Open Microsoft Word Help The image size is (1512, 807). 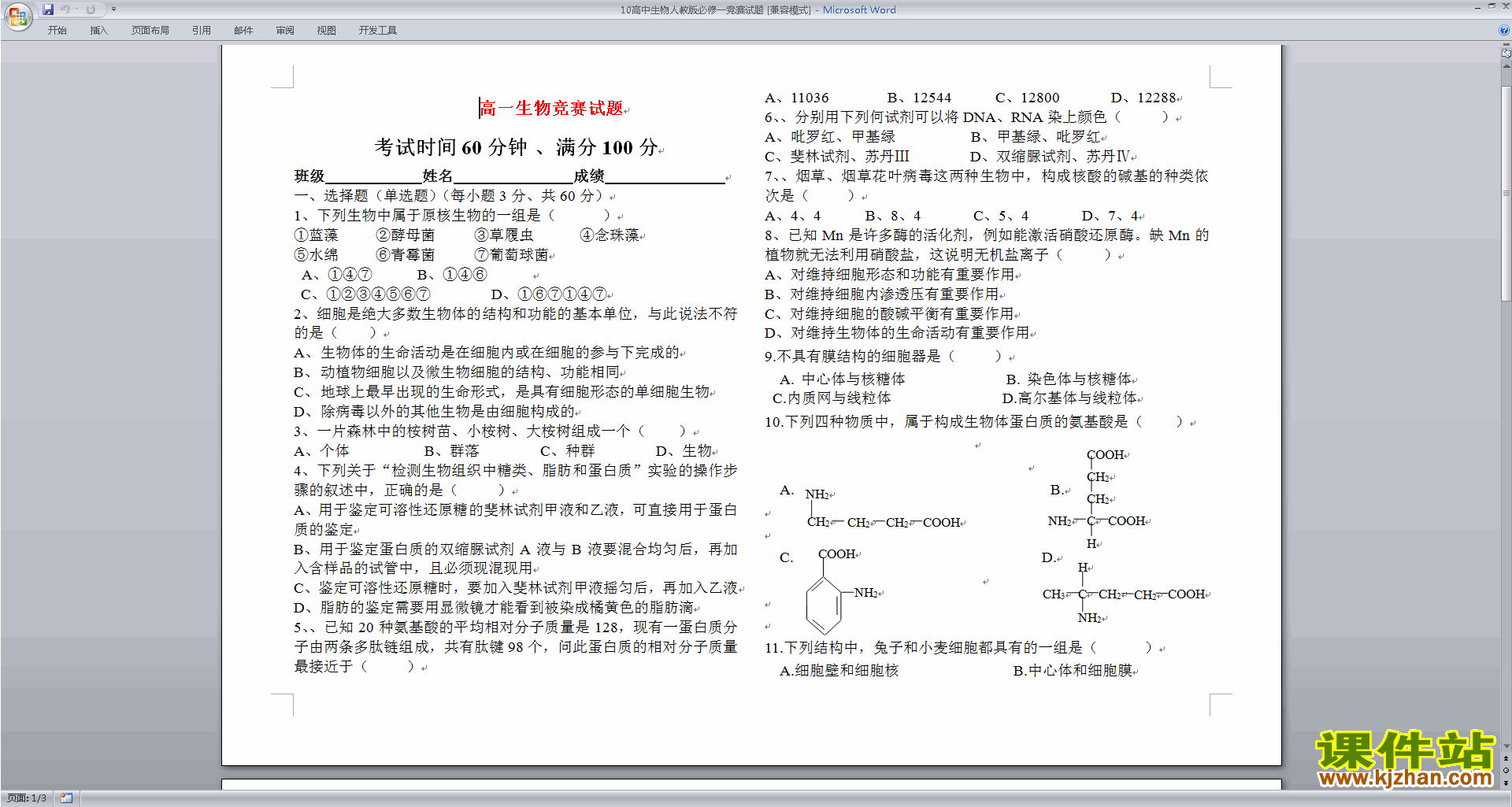[1504, 31]
